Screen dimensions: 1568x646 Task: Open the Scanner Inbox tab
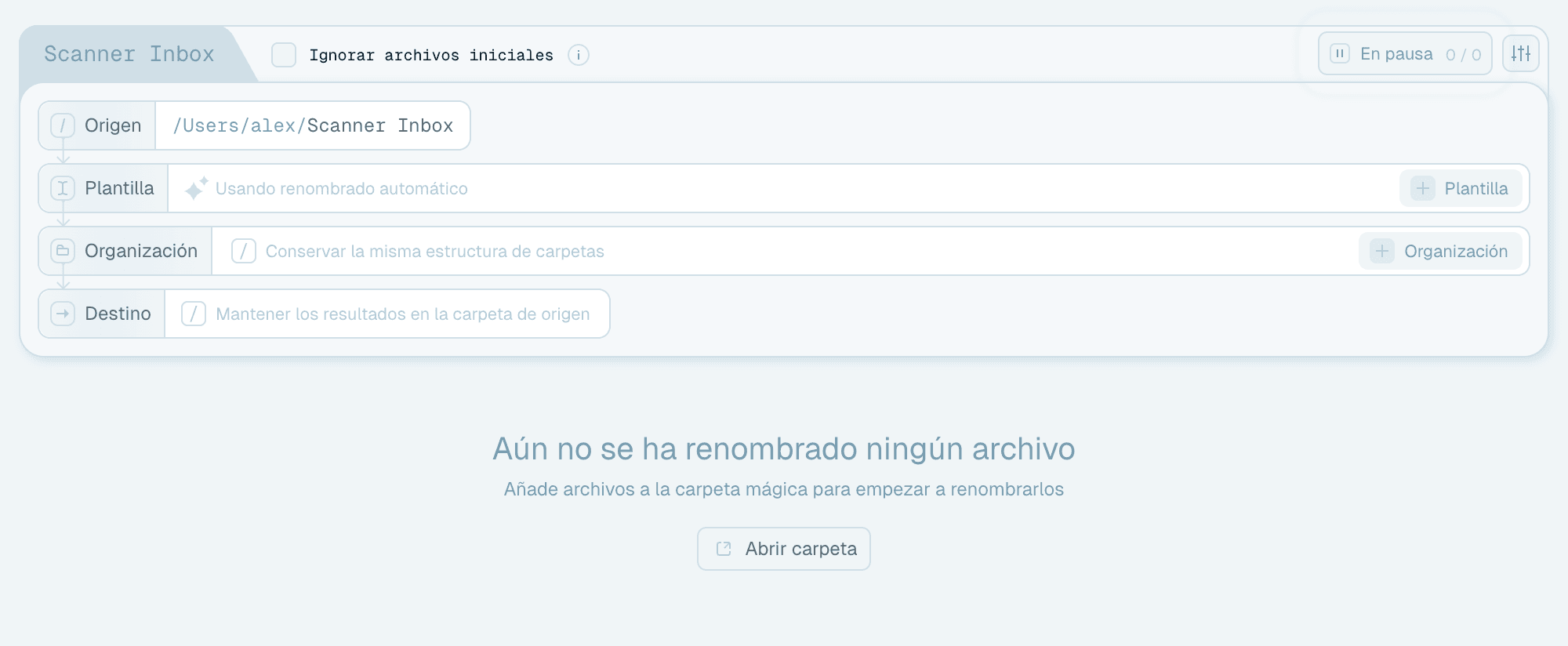tap(129, 54)
